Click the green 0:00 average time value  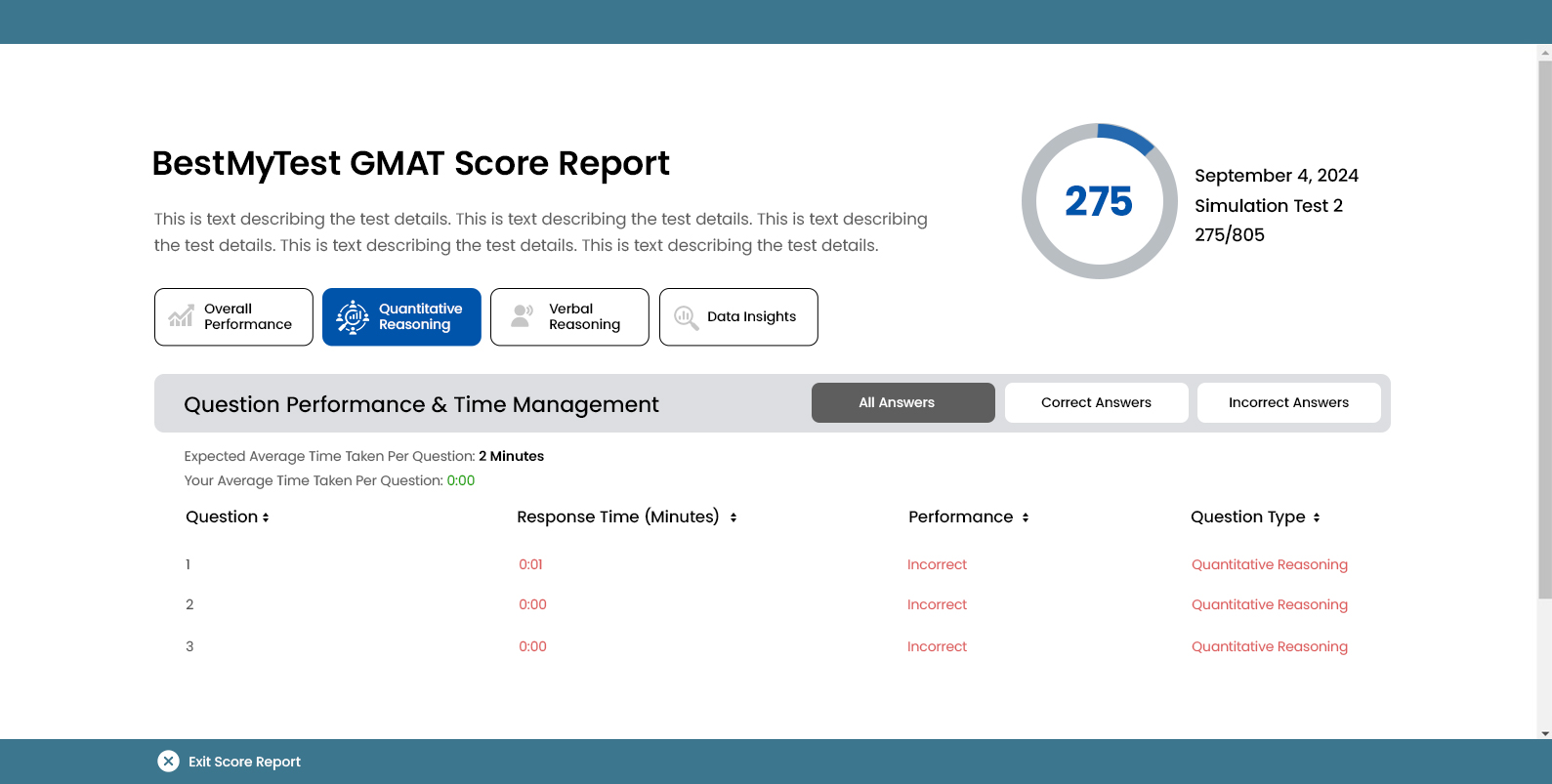click(x=461, y=480)
